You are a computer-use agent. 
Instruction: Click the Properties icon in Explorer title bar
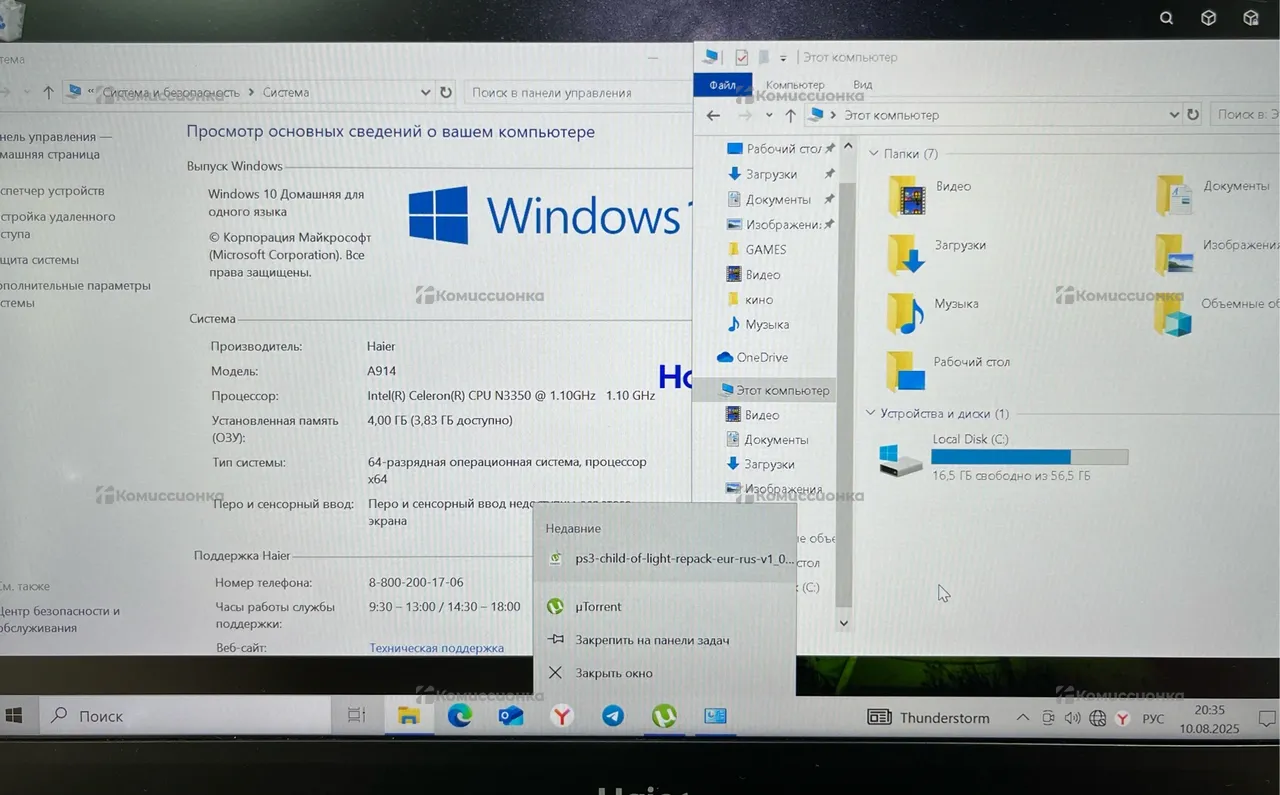click(x=741, y=57)
